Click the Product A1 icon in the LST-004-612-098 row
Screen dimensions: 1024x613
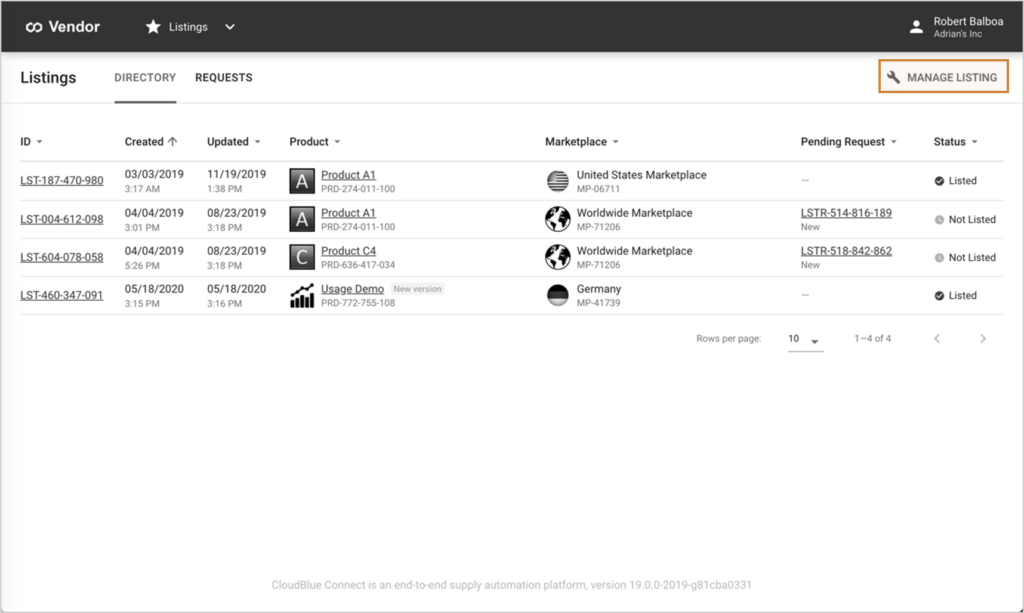point(302,219)
